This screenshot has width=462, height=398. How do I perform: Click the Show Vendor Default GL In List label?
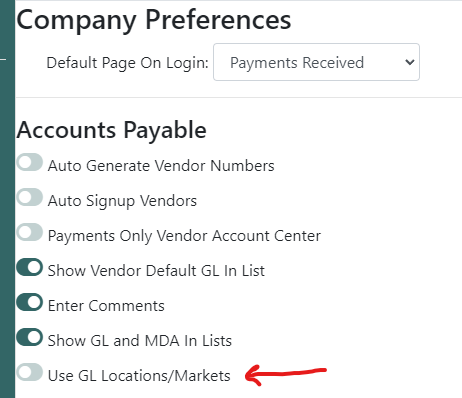156,271
